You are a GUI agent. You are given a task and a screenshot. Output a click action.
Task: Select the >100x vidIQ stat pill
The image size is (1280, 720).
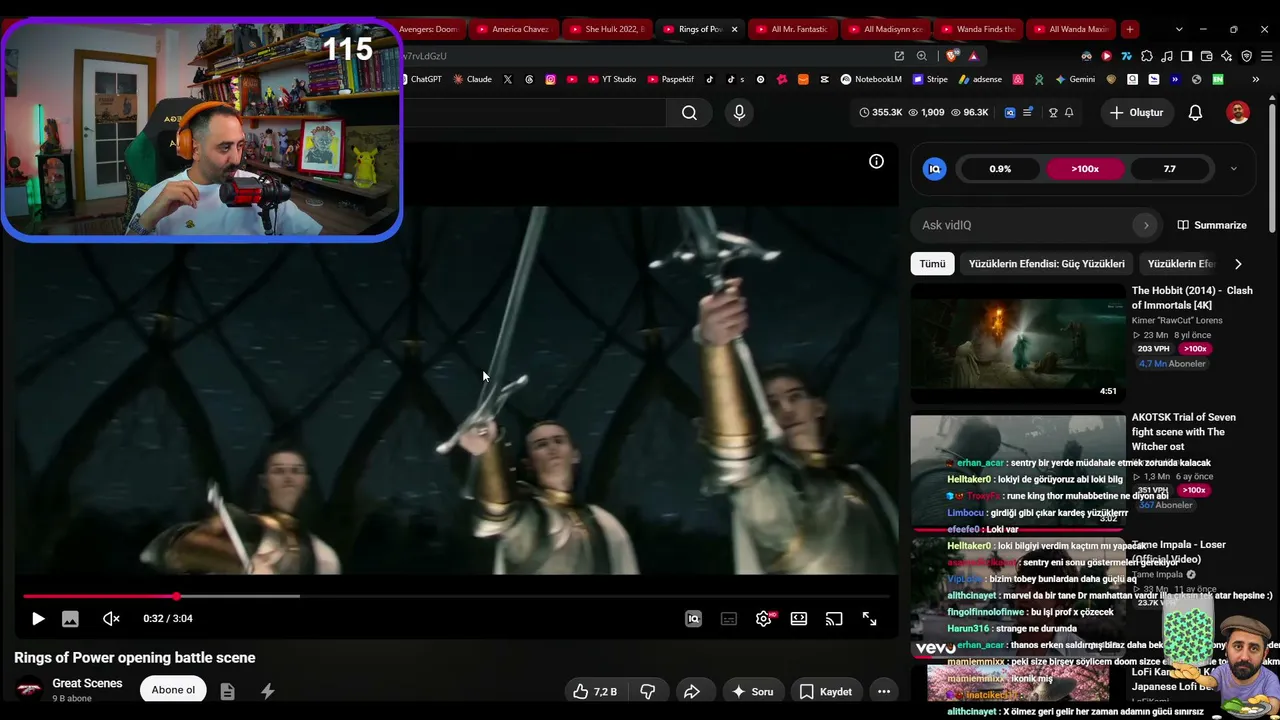tap(1085, 169)
